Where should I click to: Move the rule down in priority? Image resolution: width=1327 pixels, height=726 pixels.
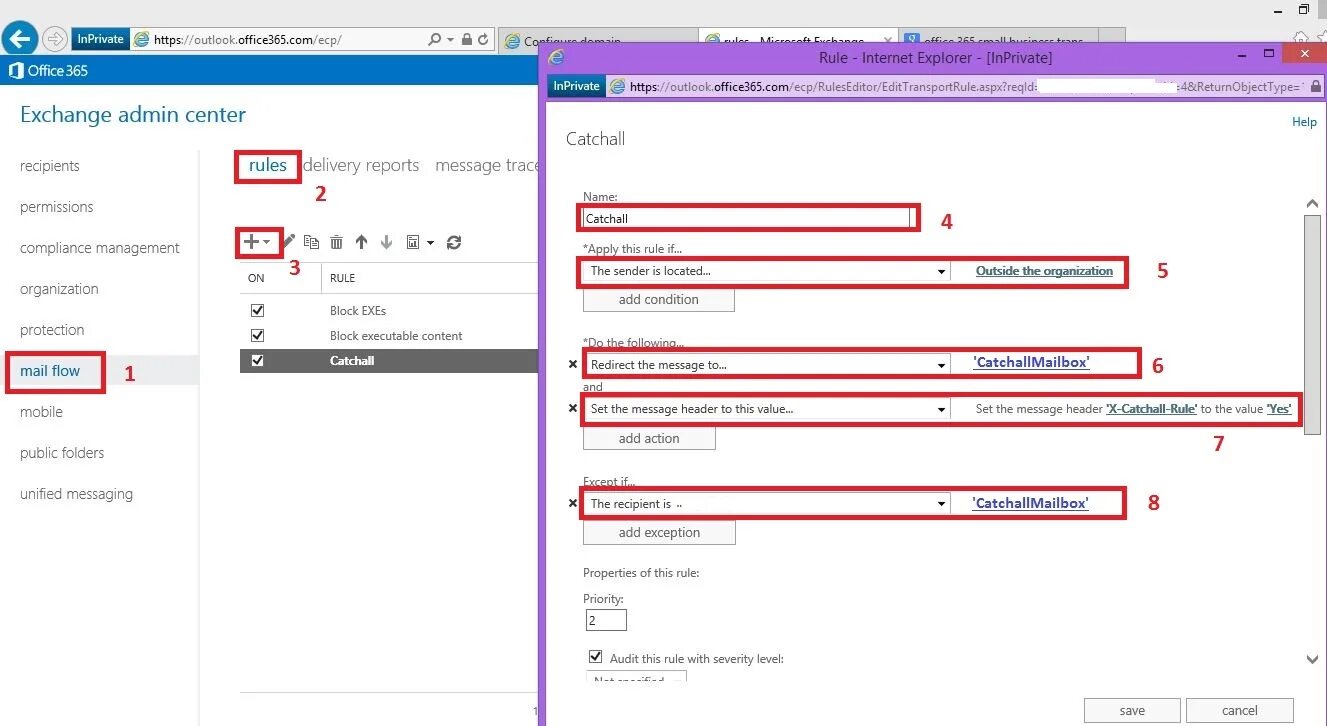[386, 242]
